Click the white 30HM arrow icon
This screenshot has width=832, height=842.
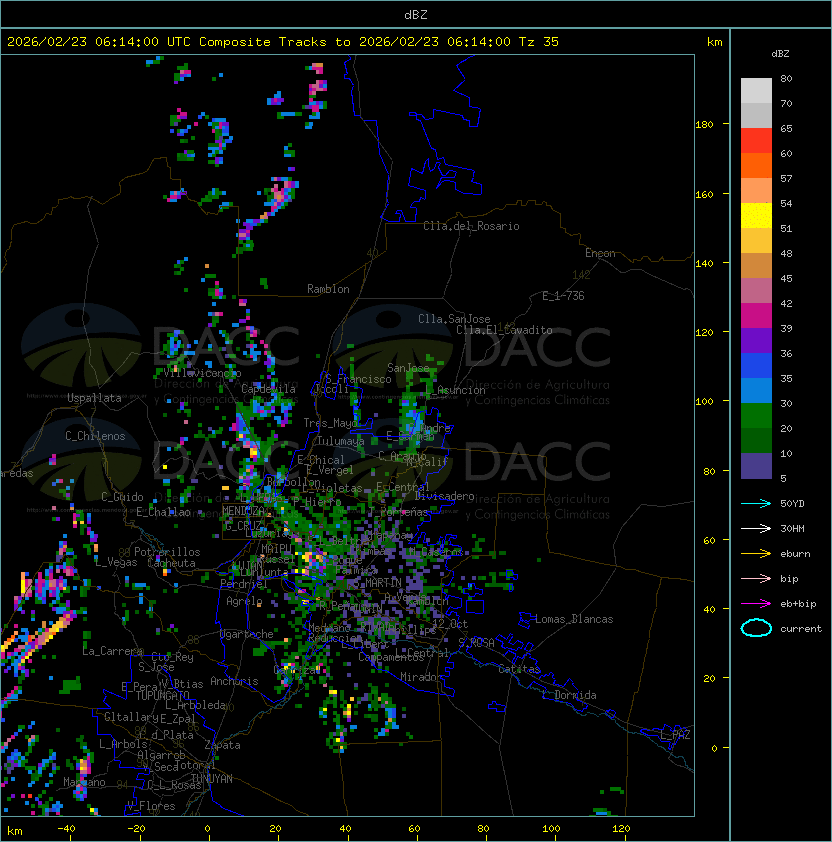pos(756,528)
